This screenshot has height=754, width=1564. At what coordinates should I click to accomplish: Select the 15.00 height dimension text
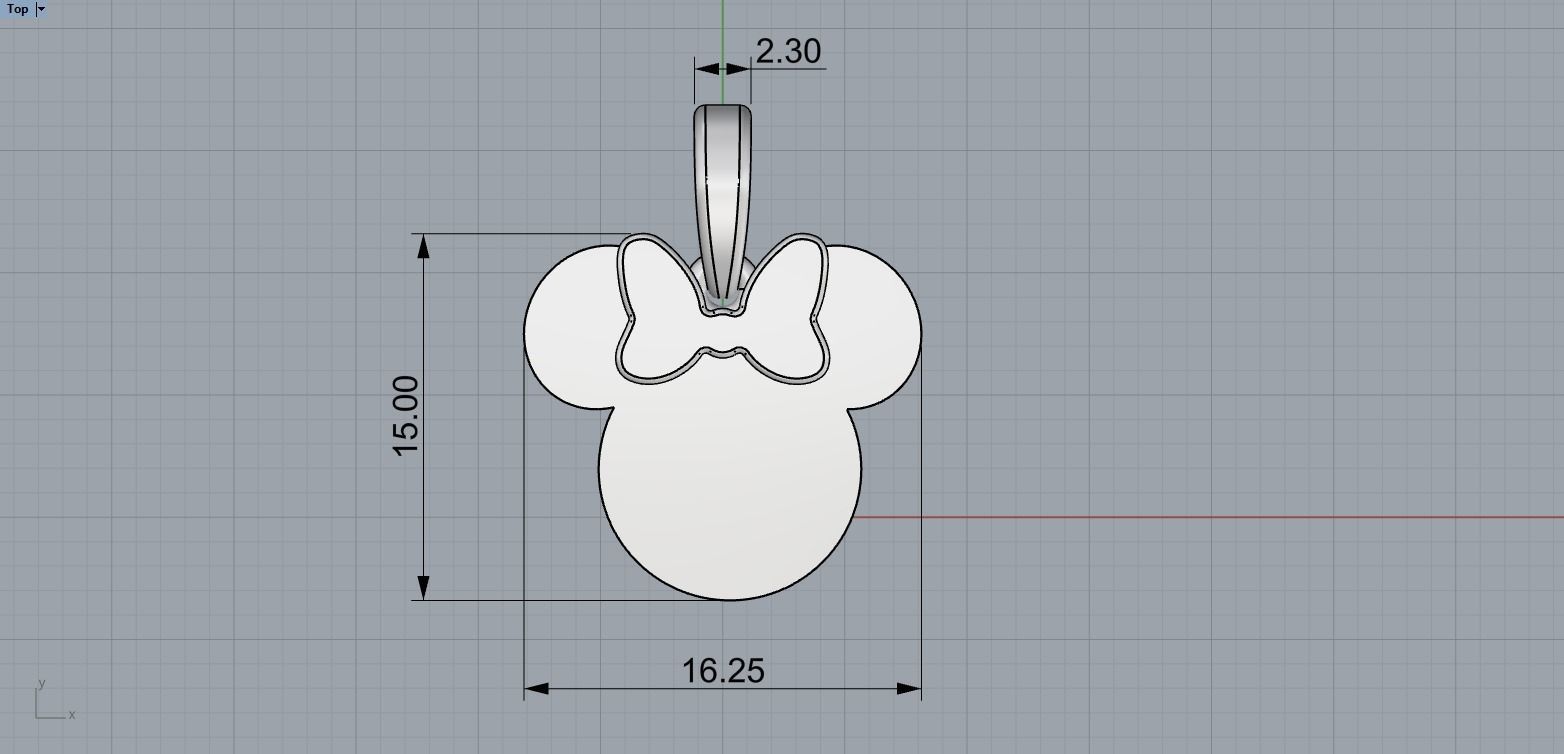point(406,416)
